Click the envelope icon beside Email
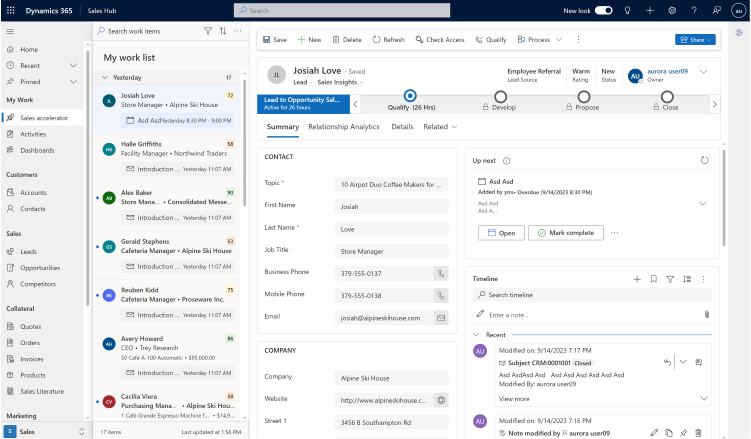 pyautogui.click(x=440, y=317)
